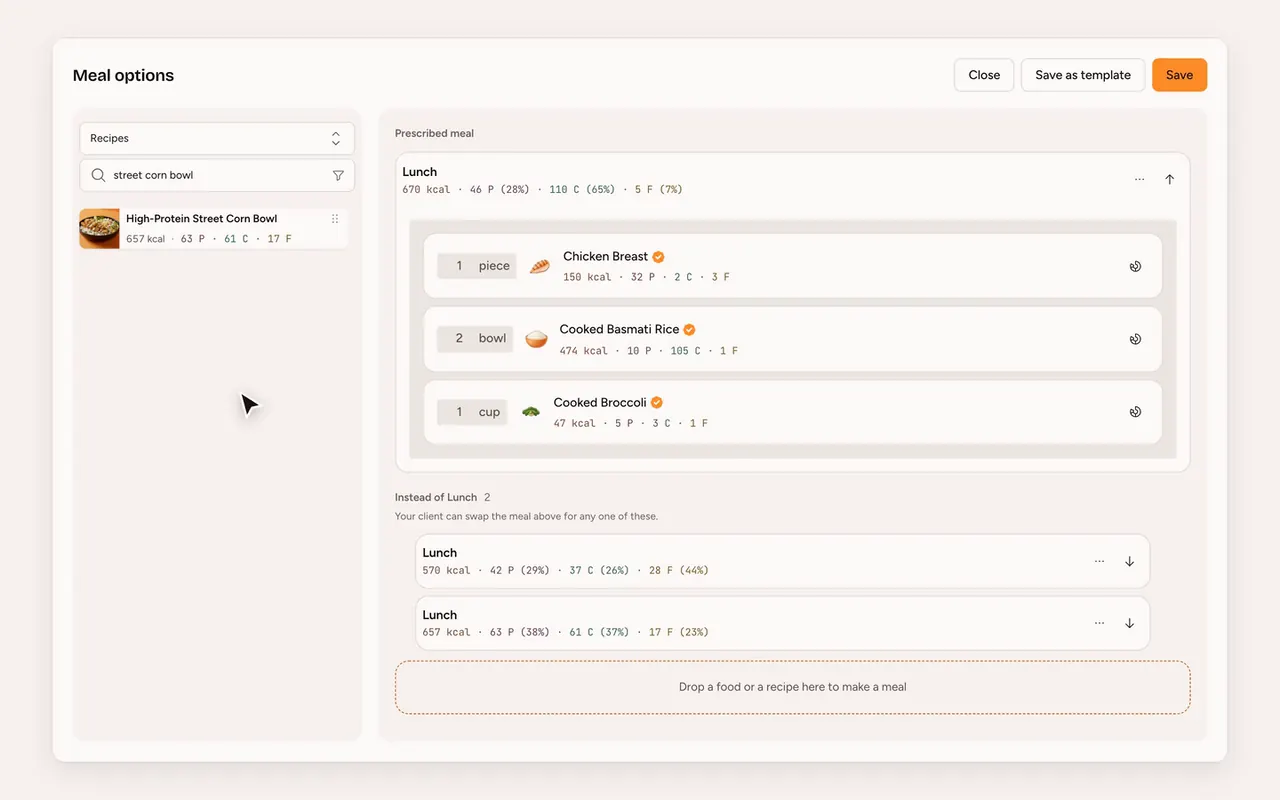Open the ellipsis menu for the 657 kcal Lunch
The image size is (1280, 800).
[1099, 623]
